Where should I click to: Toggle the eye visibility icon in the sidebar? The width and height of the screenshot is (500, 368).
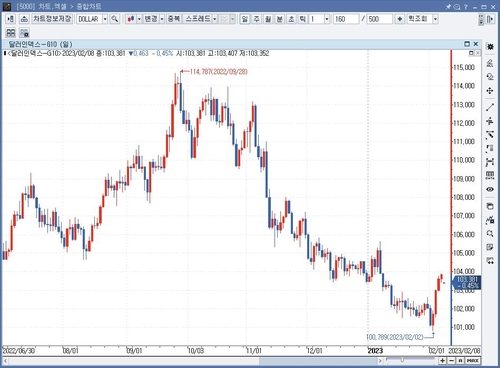(490, 189)
